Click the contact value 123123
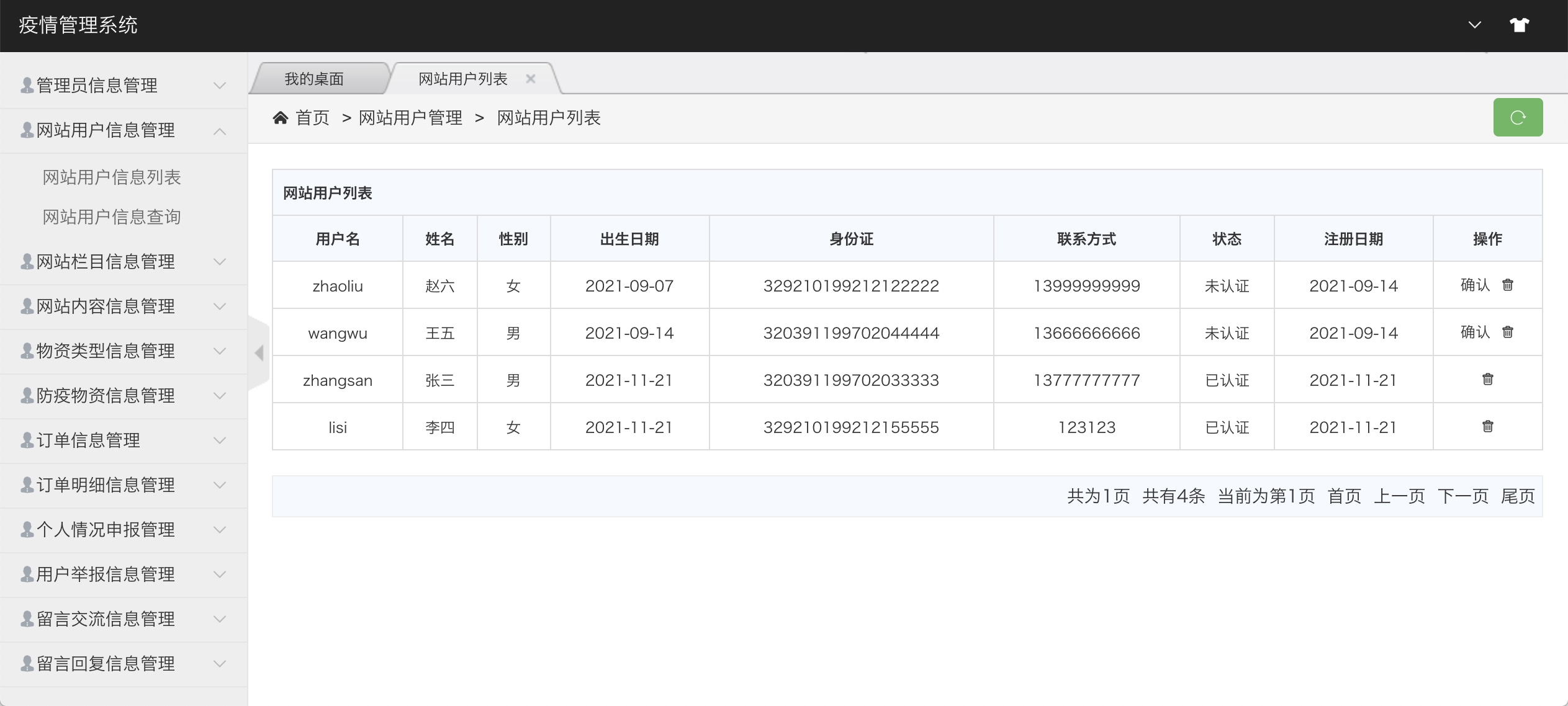 pos(1087,427)
